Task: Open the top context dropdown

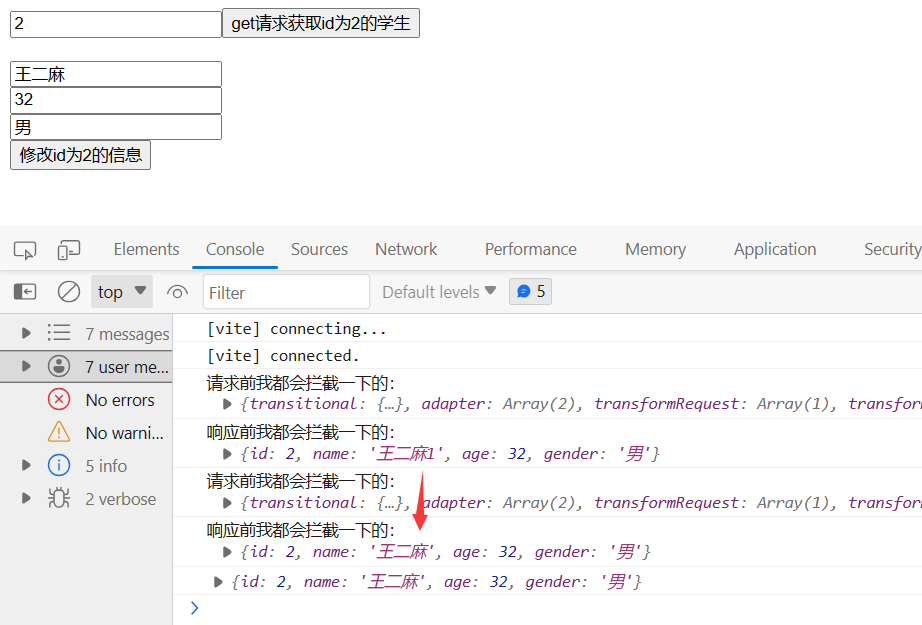Action: (122, 292)
